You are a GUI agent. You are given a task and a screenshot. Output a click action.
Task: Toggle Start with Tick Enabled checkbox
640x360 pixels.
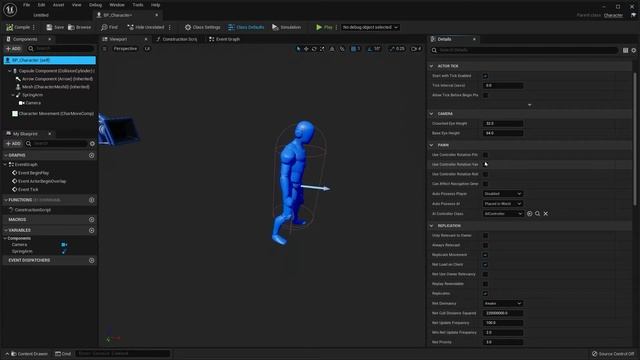click(485, 76)
